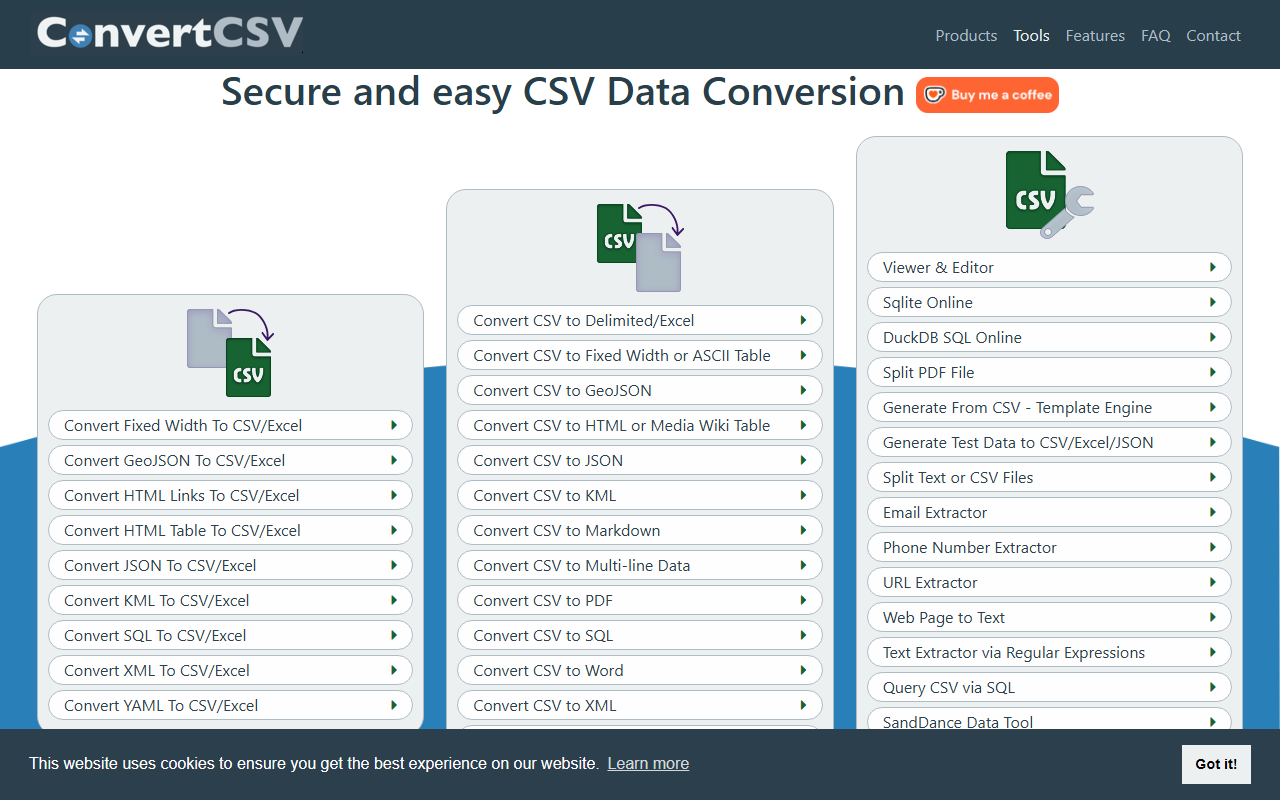Click arrow on Convert CSV to JSON
This screenshot has height=800, width=1280.
click(803, 460)
